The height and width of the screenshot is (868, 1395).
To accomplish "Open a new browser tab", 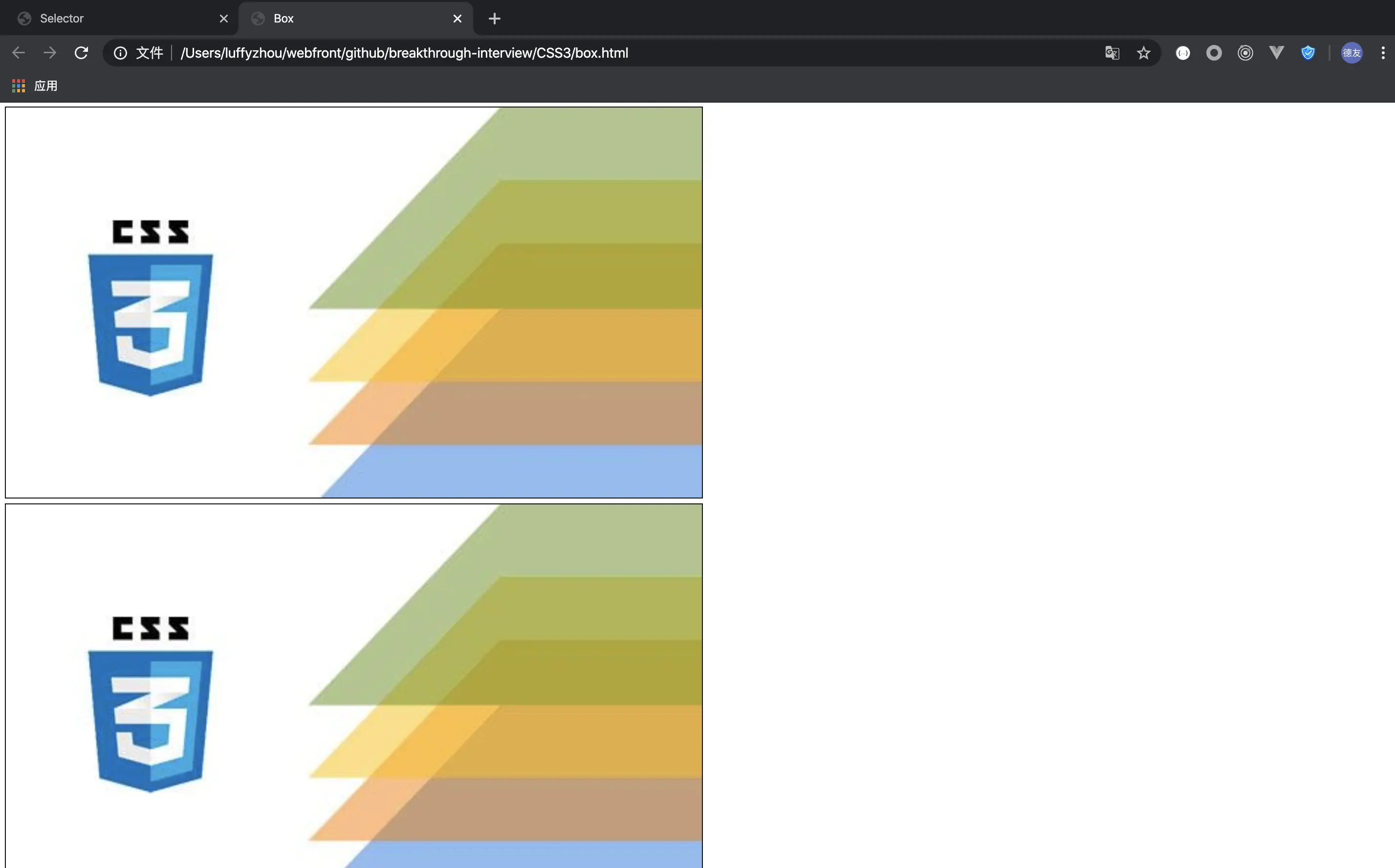I will (x=494, y=19).
